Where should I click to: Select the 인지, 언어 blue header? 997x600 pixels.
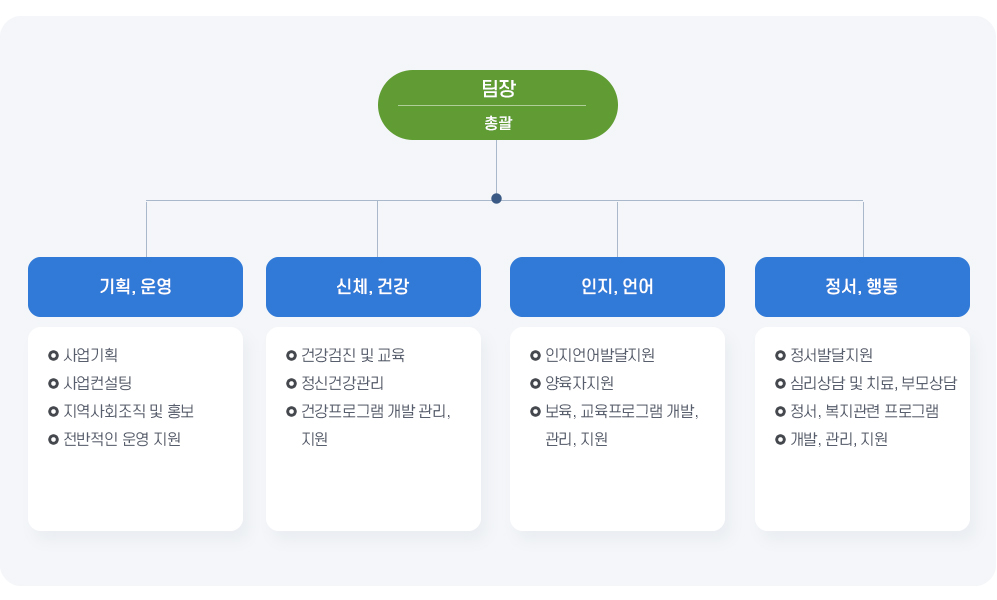pos(617,287)
